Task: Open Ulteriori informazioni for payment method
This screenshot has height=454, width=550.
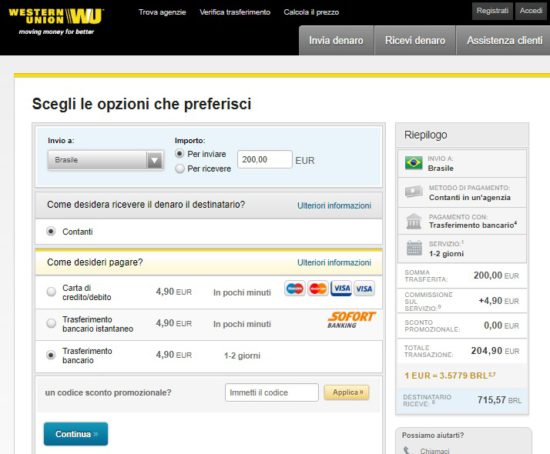Action: (334, 262)
